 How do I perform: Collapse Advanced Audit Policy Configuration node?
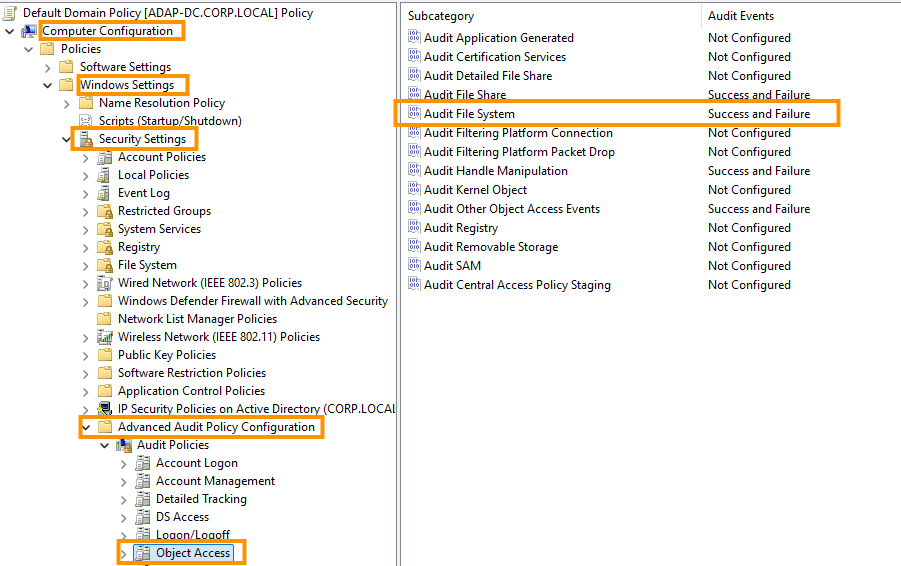(86, 427)
